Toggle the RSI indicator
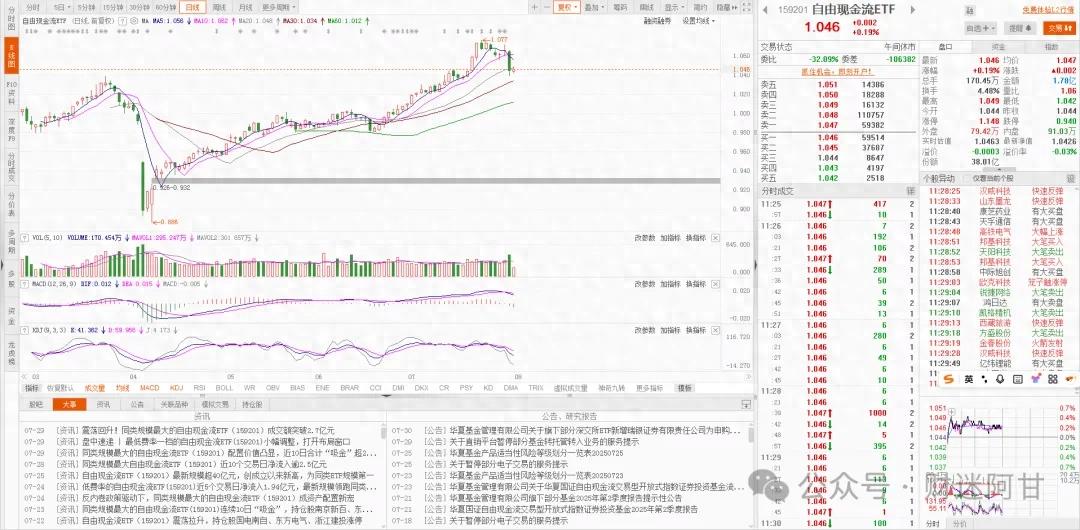 [x=200, y=388]
